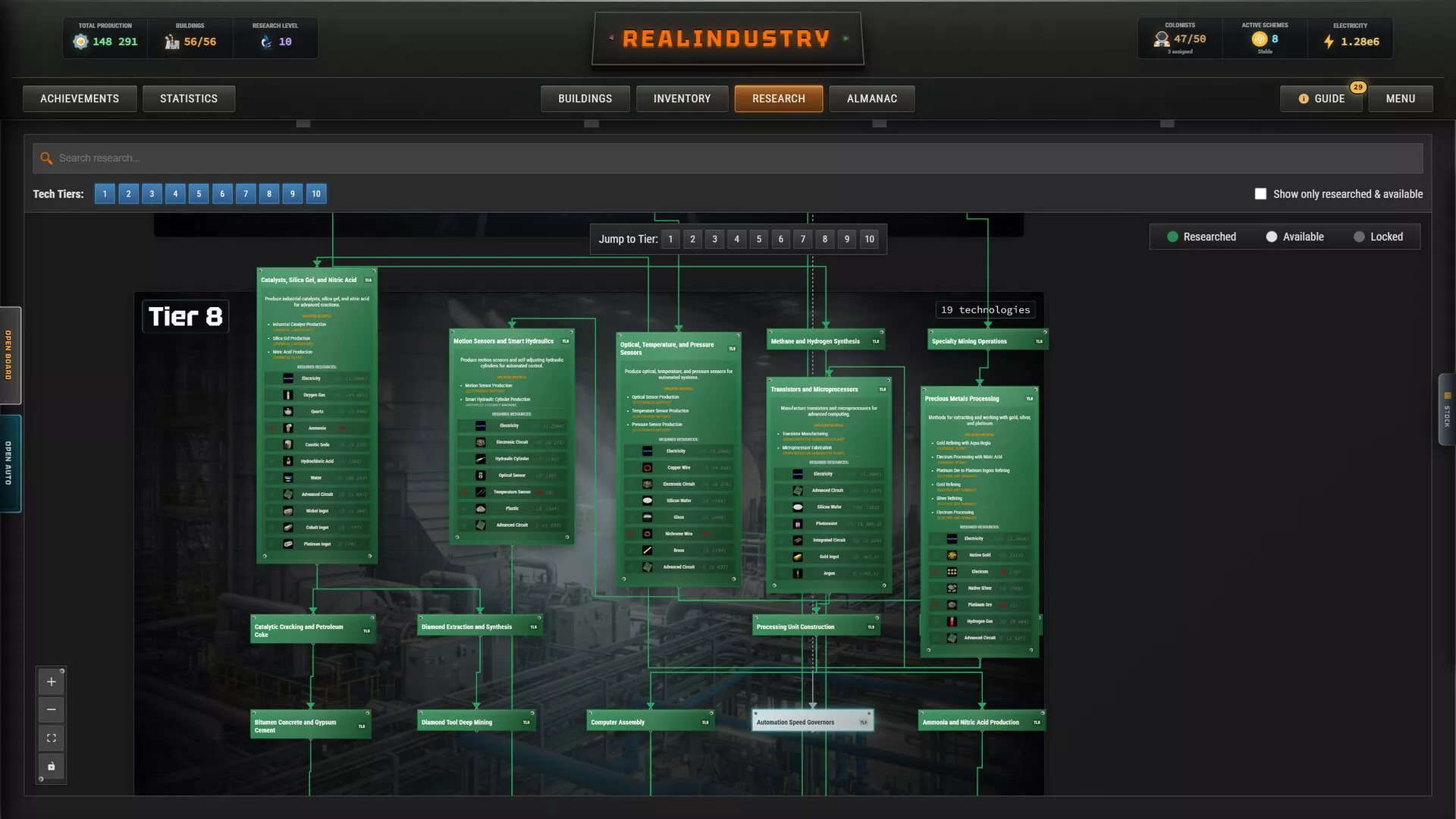The image size is (1456, 819).
Task: Expand Automation Speed Governors card
Action: 812,721
